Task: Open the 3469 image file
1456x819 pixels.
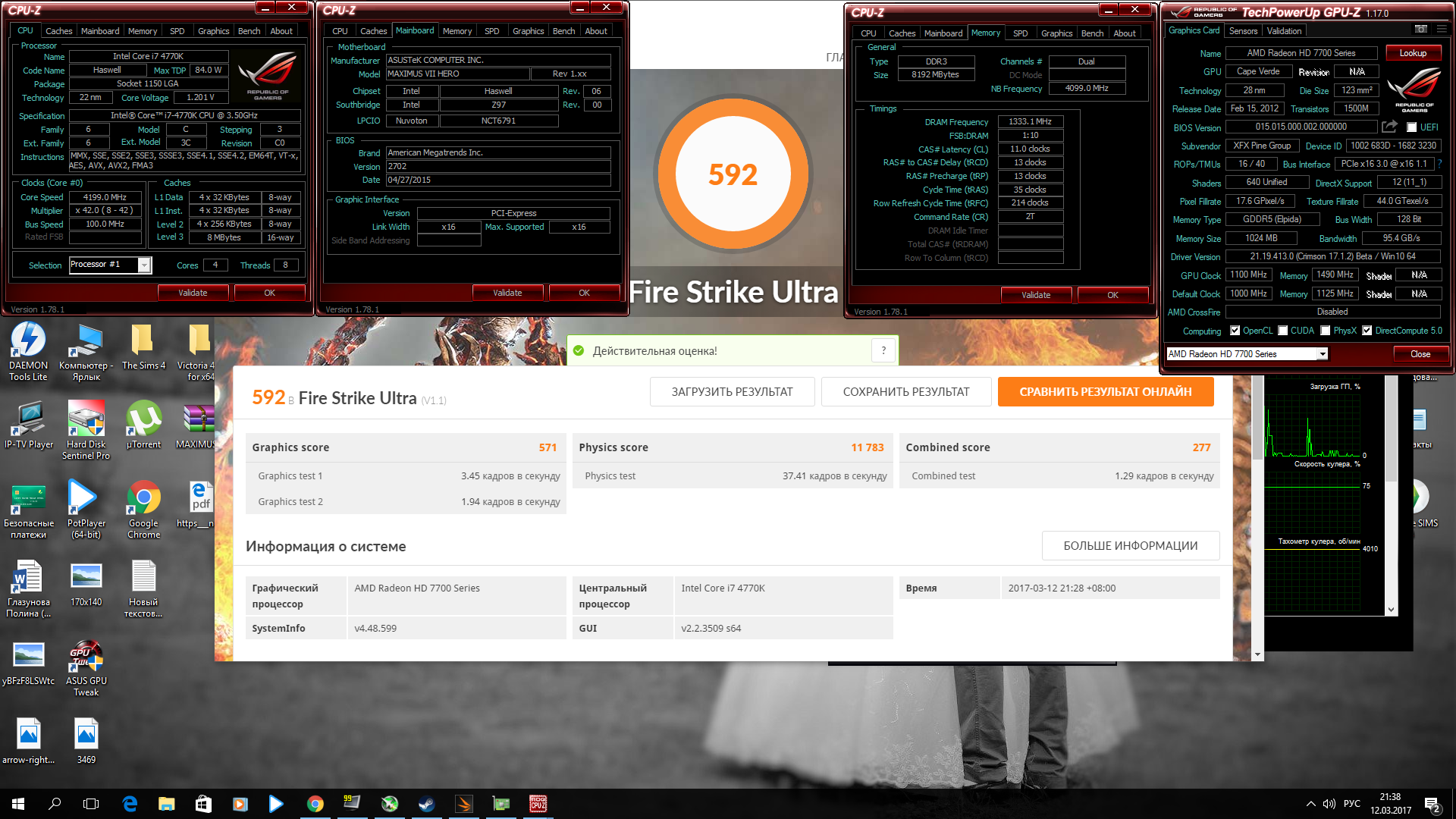Action: pos(86,741)
